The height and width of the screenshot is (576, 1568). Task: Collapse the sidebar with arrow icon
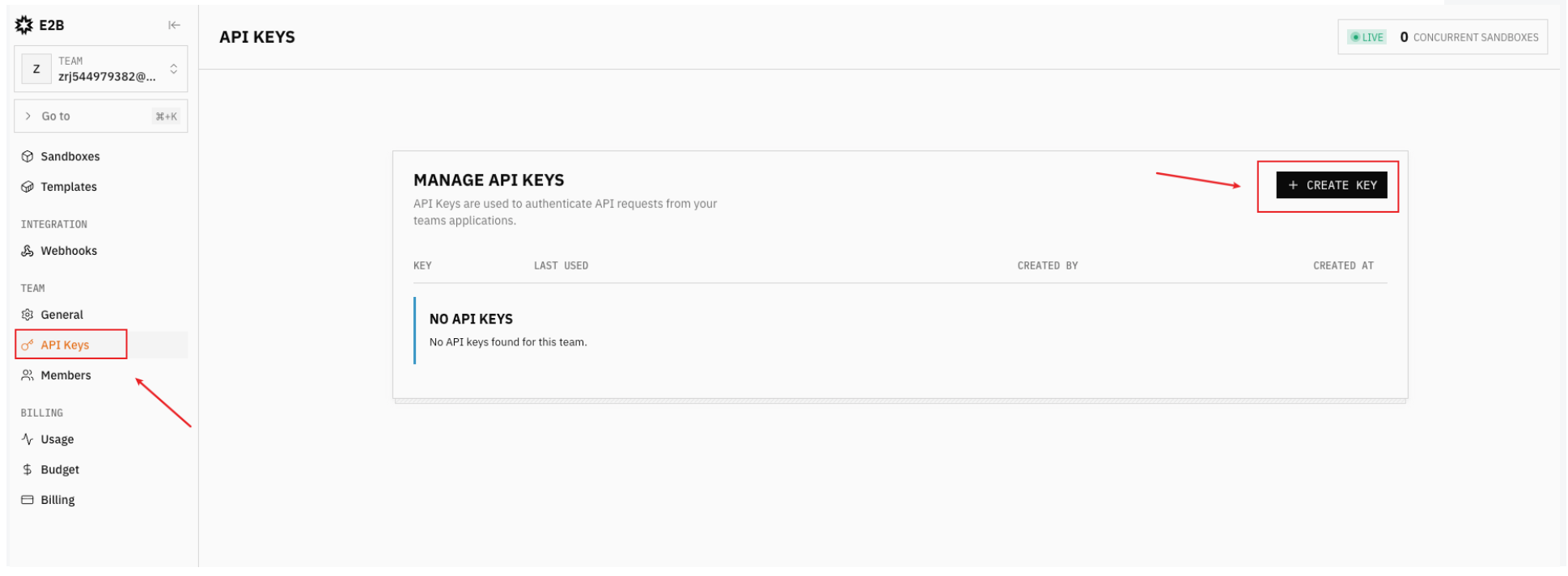pos(174,25)
